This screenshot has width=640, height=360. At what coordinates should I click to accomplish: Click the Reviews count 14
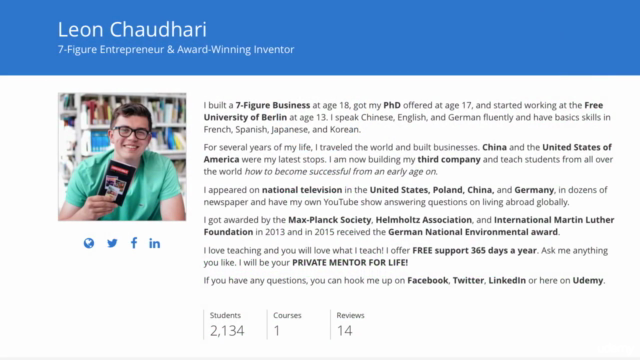(344, 331)
